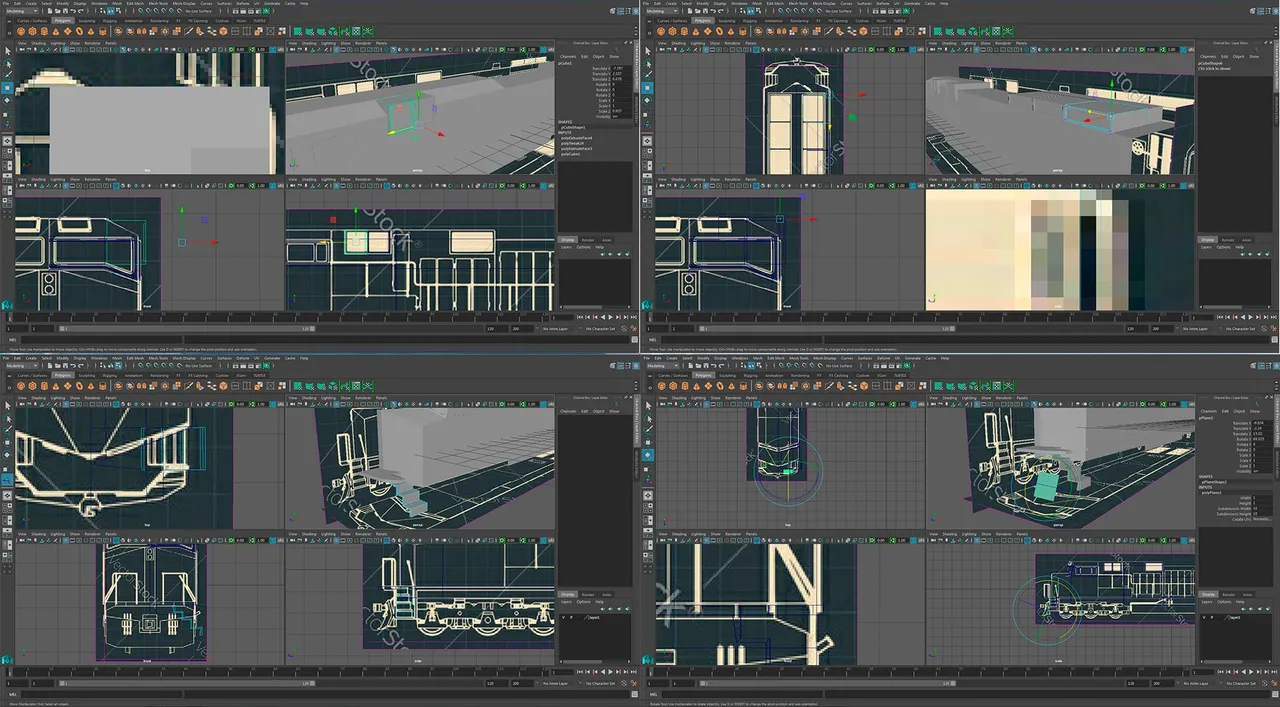
Task: Select Anim layer tab in bottom-right Maya Layer Editor
Action: pyautogui.click(x=1247, y=595)
